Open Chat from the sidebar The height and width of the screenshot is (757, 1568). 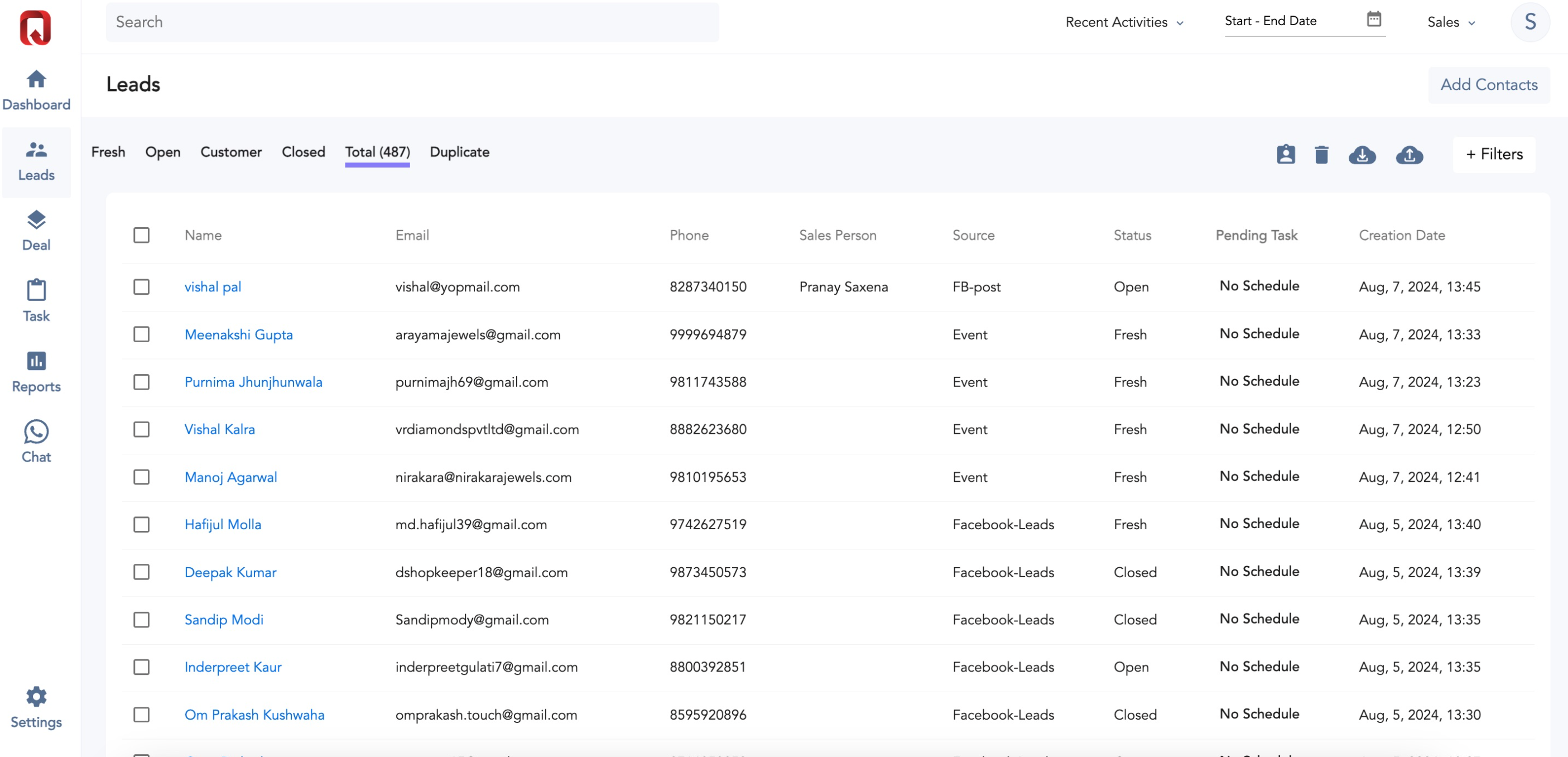point(36,442)
